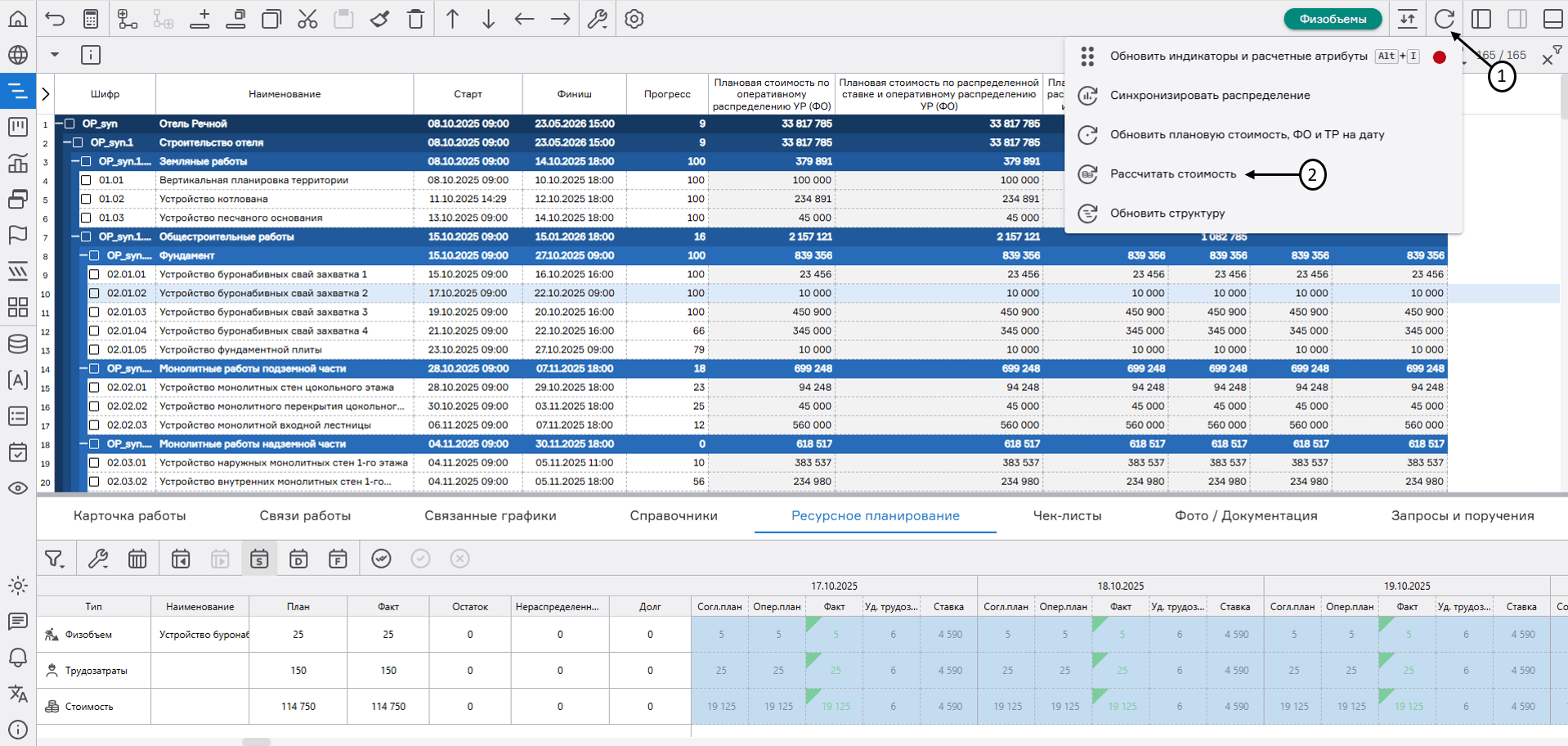Select the checkbox of work 02.02.03
The height and width of the screenshot is (746, 1568).
(x=94, y=425)
